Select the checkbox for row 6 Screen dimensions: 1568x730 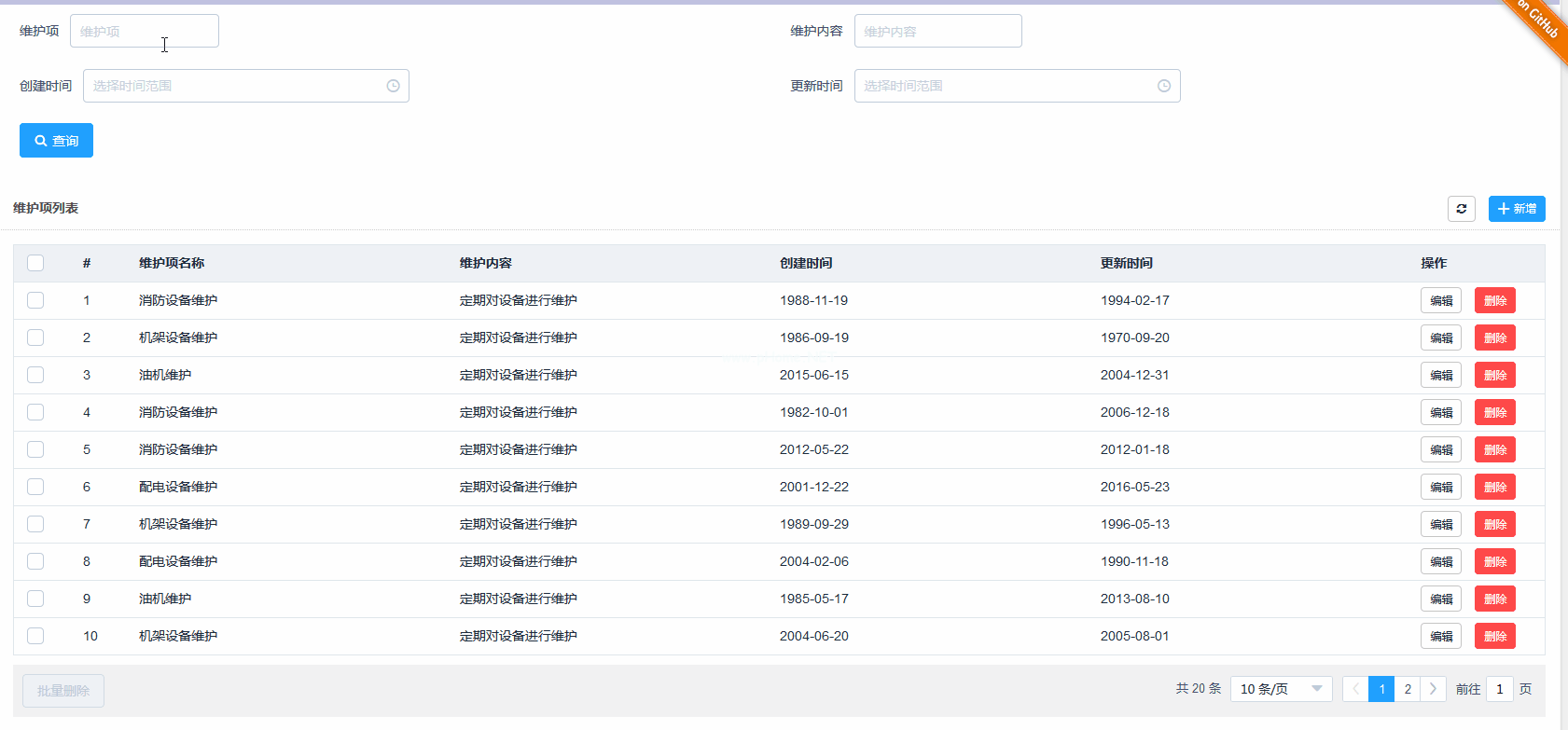pyautogui.click(x=35, y=487)
